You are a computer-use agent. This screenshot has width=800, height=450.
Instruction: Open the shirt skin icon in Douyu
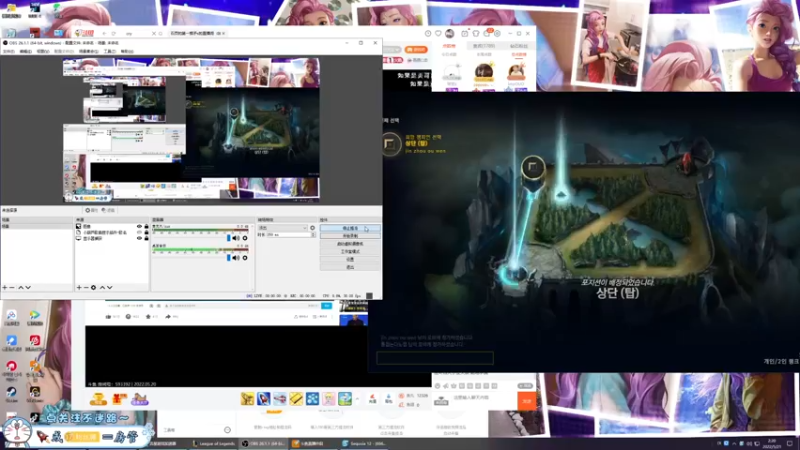[476, 33]
